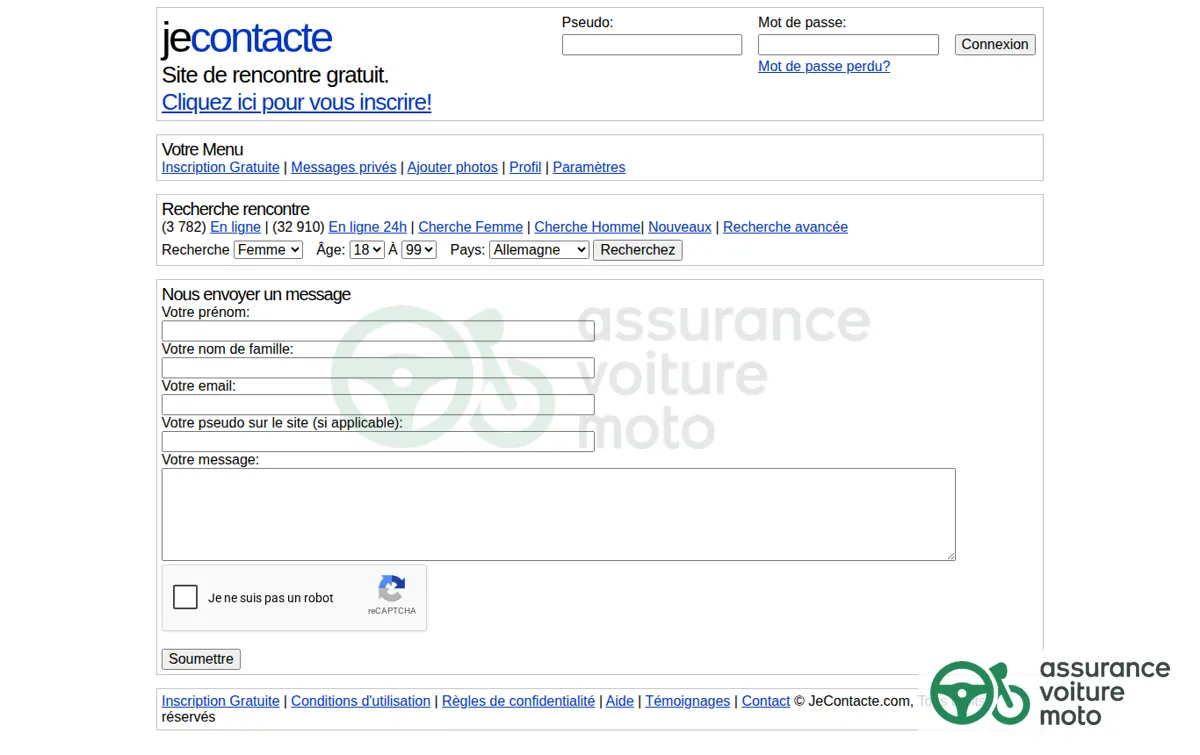Open the 'Mot de passe perdu?' link
Viewport: 1200px width, 755px height.
[x=824, y=66]
